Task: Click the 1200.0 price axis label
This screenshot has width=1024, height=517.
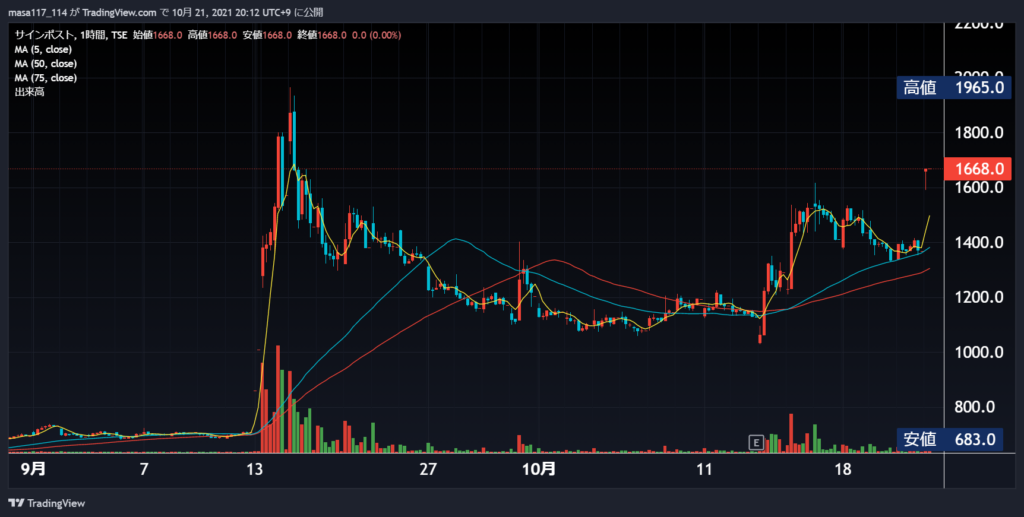Action: point(979,298)
